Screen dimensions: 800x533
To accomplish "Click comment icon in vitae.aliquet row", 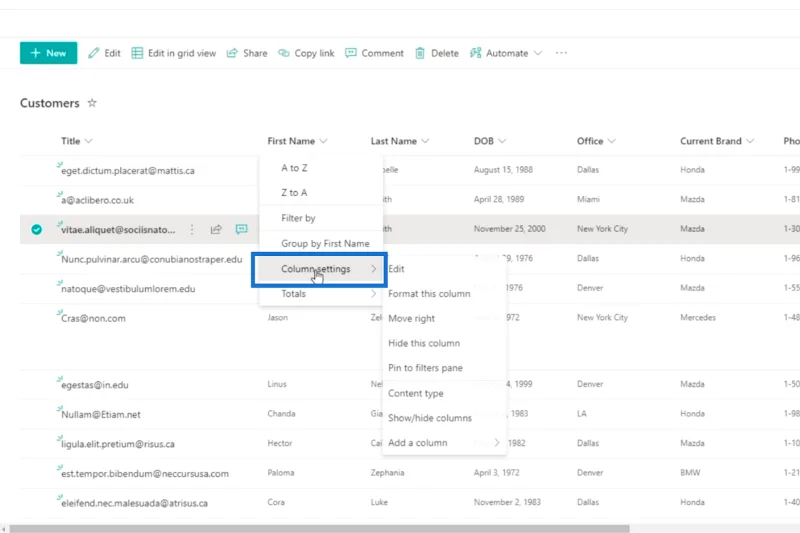I will click(x=241, y=230).
